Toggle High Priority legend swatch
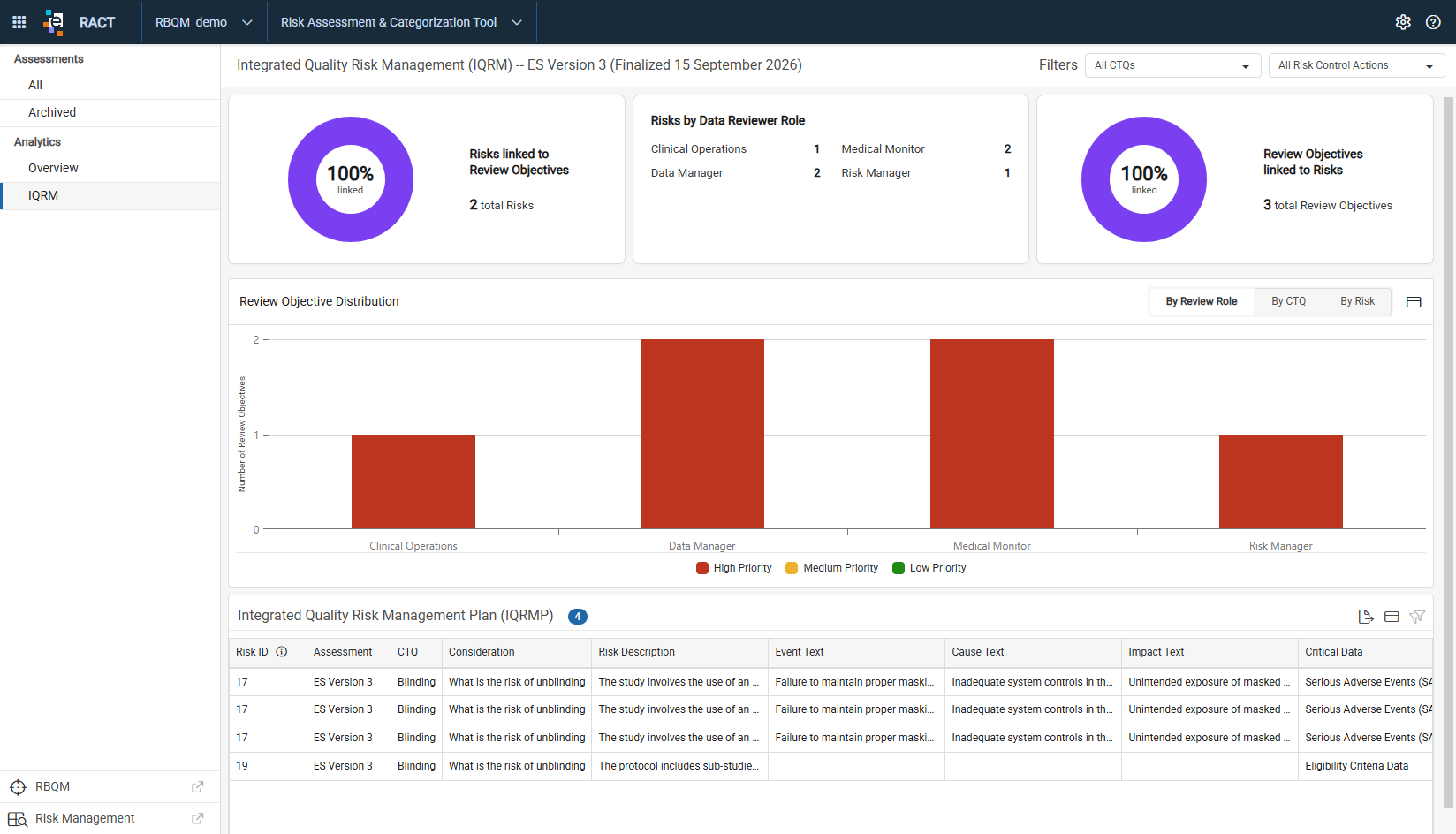 (702, 568)
